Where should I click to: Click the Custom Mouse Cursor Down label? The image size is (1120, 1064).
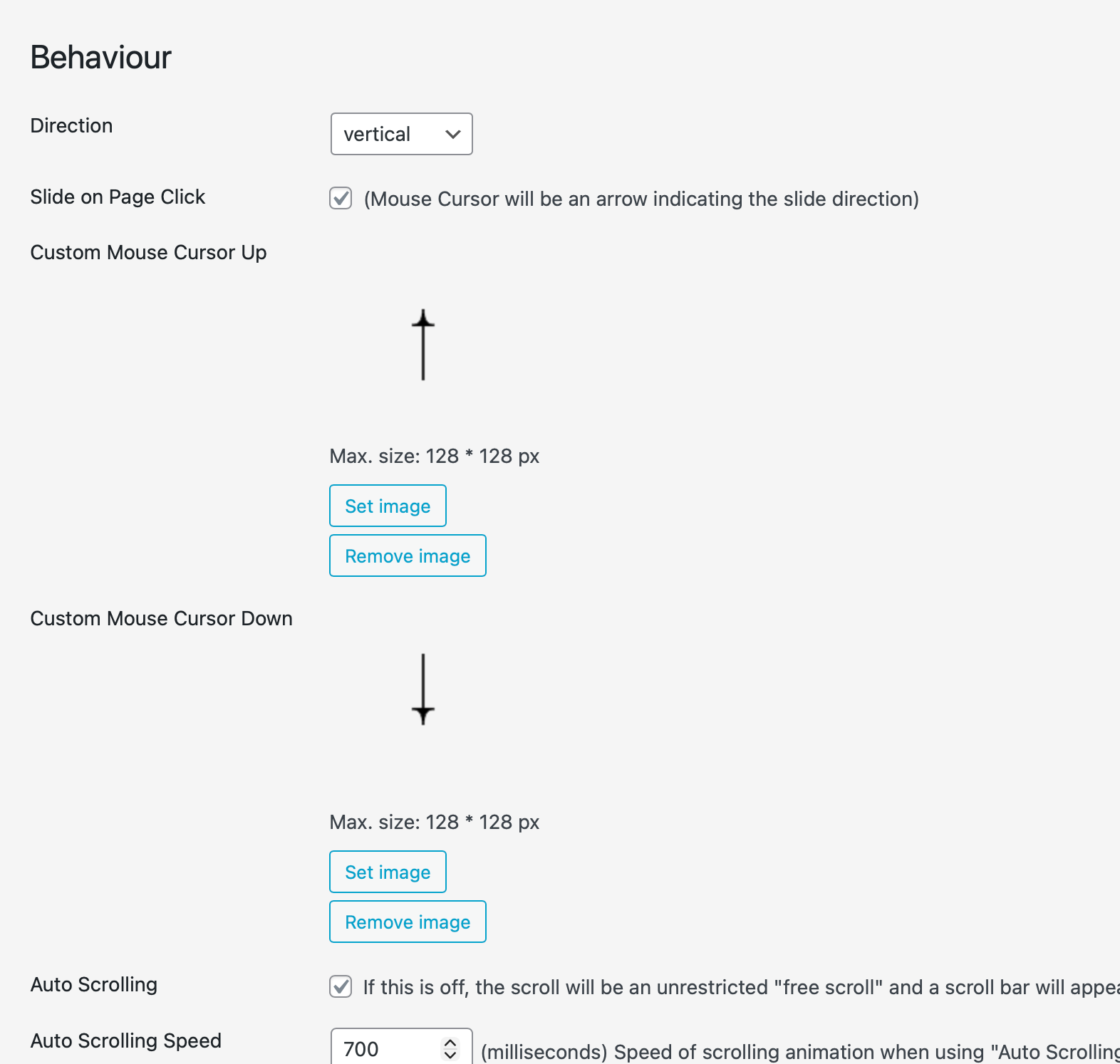tap(161, 618)
